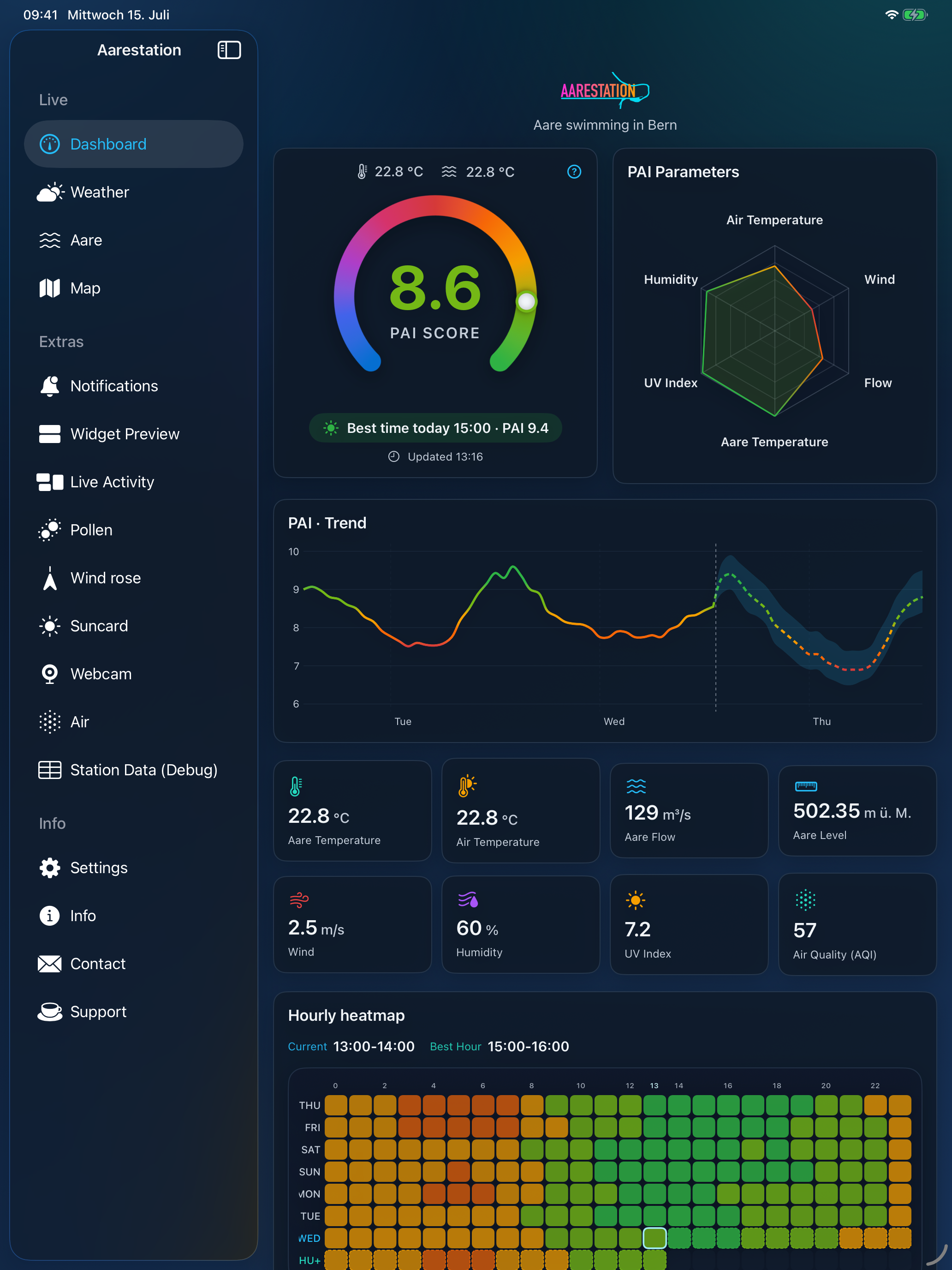952x1270 pixels.
Task: Click the Settings gear icon
Action: 50,868
